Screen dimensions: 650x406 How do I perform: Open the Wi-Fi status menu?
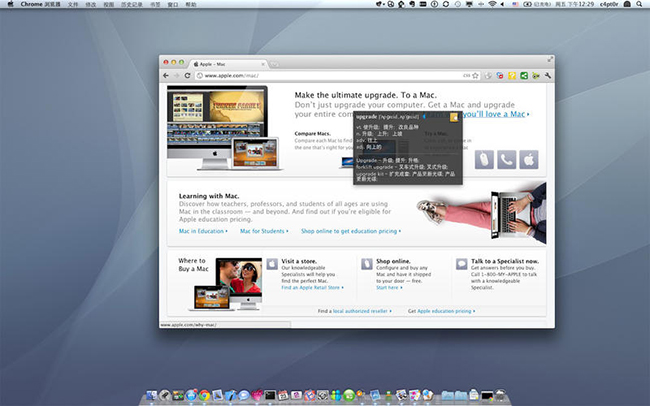tap(492, 4)
